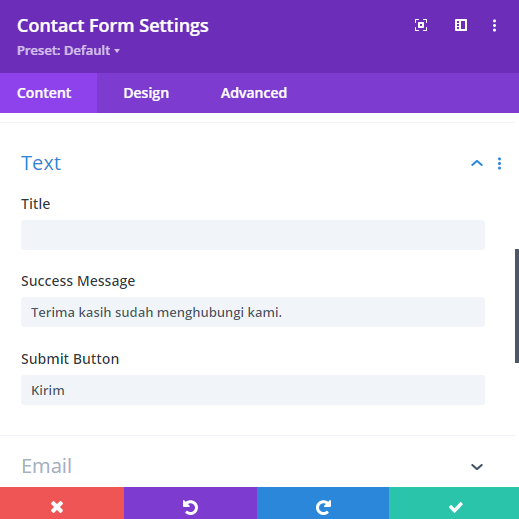Click the Email section heading
Screen dimensions: 519x519
47,466
